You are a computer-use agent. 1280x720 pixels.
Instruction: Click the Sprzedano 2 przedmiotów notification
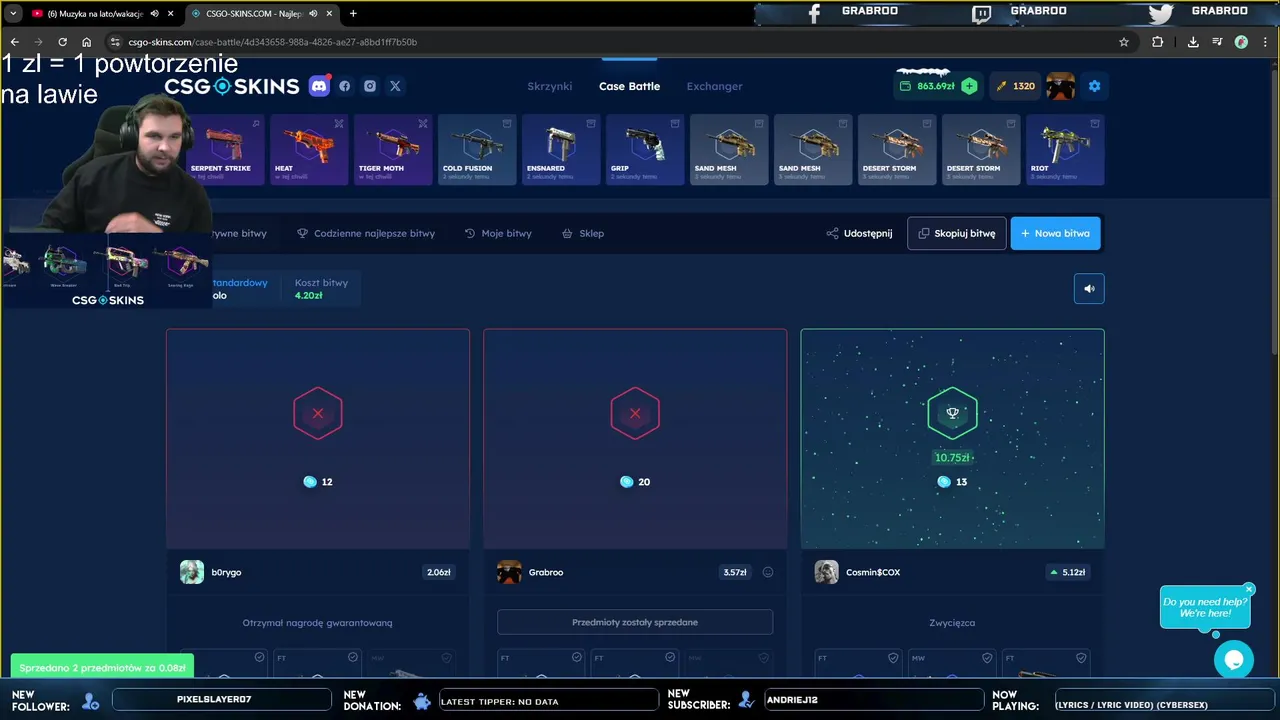pos(102,667)
